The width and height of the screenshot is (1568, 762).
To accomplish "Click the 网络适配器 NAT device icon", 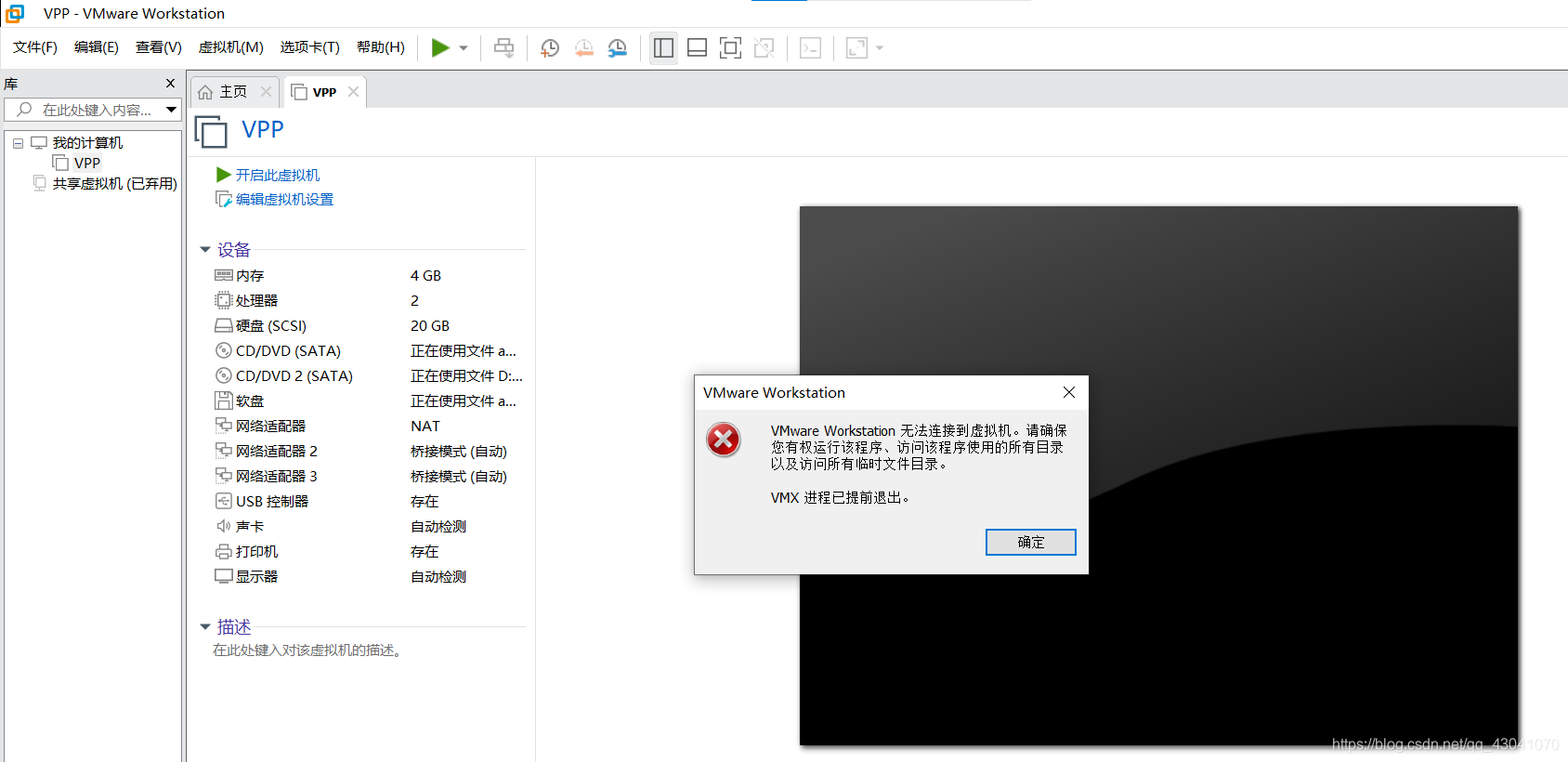I will coord(224,426).
